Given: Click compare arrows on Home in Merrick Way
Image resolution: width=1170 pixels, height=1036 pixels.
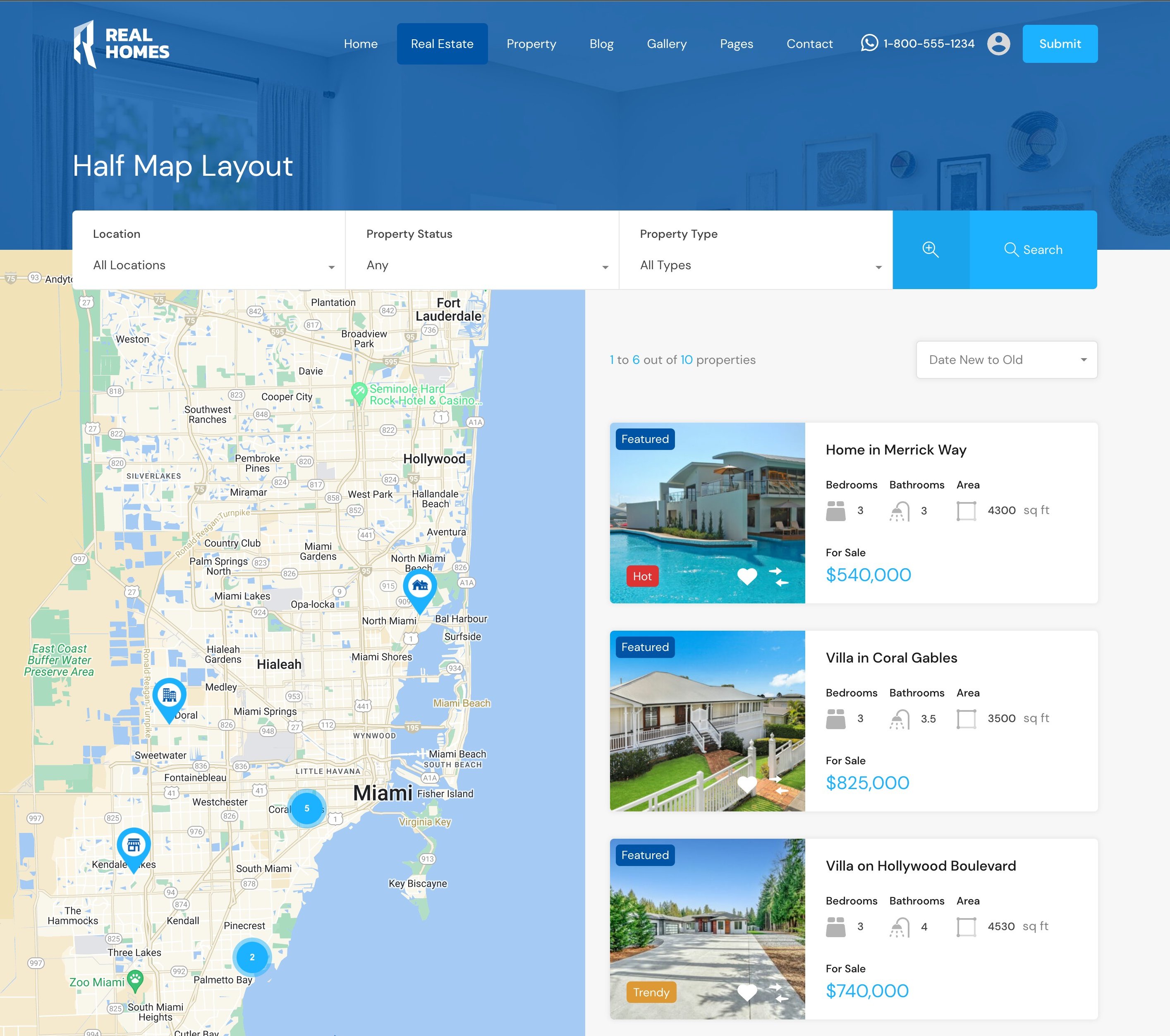Looking at the screenshot, I should pos(778,577).
